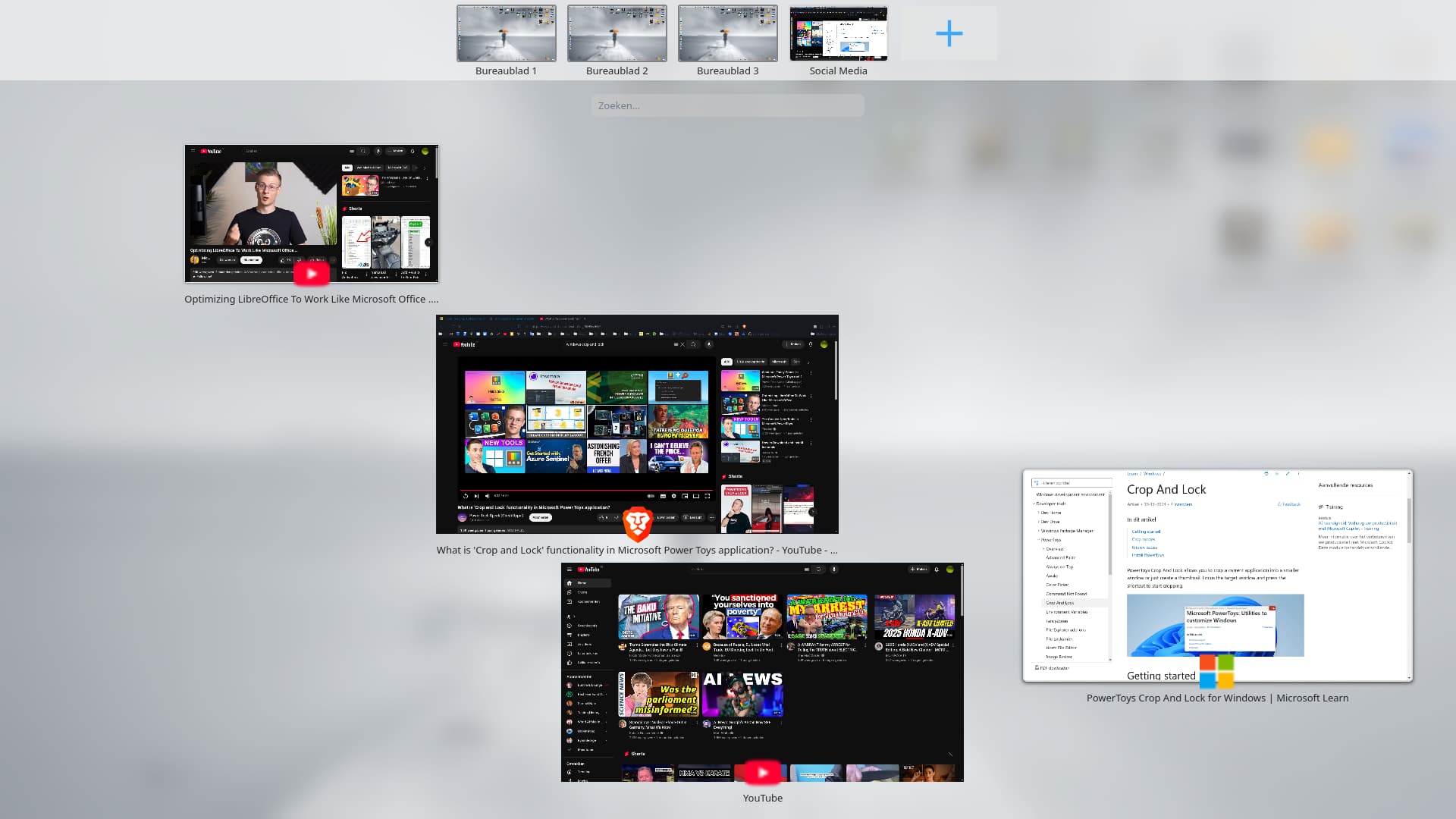The height and width of the screenshot is (819, 1456).
Task: Expand Windows Package Manager tree node in Learn
Action: (1038, 531)
